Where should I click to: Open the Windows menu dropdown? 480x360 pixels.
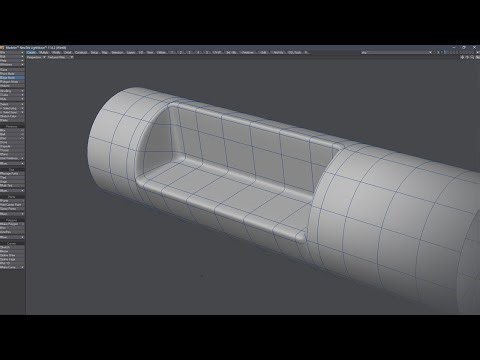tap(12, 65)
